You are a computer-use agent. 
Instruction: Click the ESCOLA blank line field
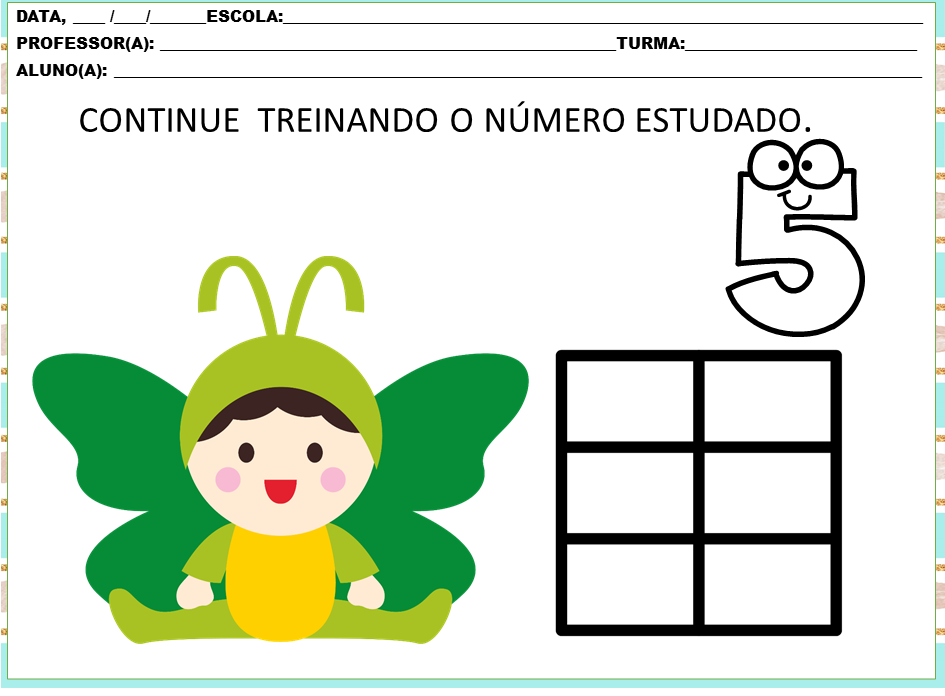pos(600,17)
